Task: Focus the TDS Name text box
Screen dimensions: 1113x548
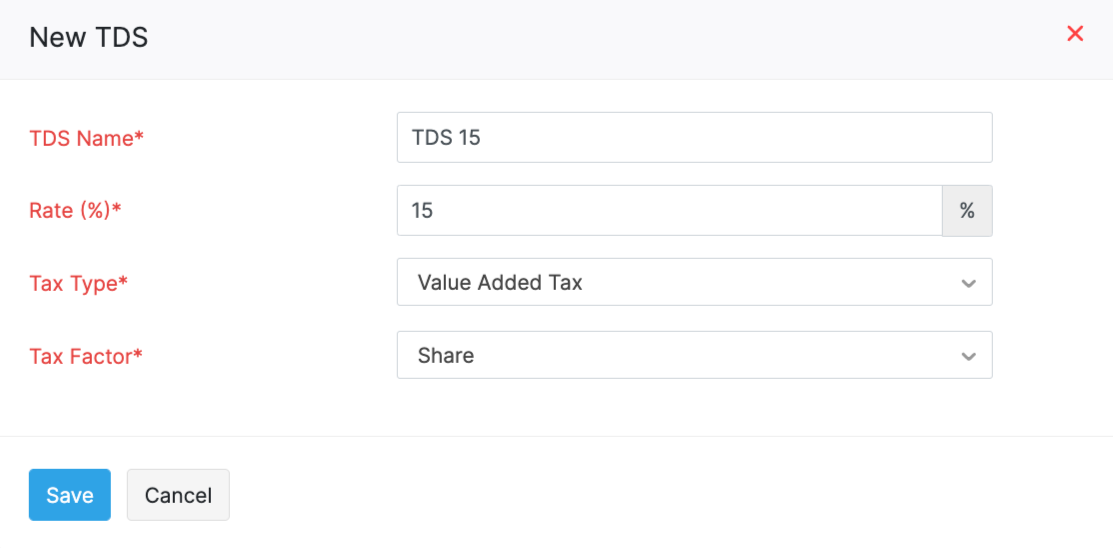Action: click(x=694, y=137)
